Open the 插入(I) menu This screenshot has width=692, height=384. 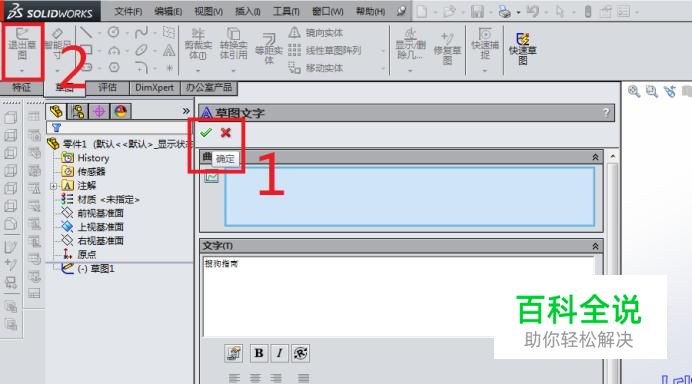(x=248, y=11)
